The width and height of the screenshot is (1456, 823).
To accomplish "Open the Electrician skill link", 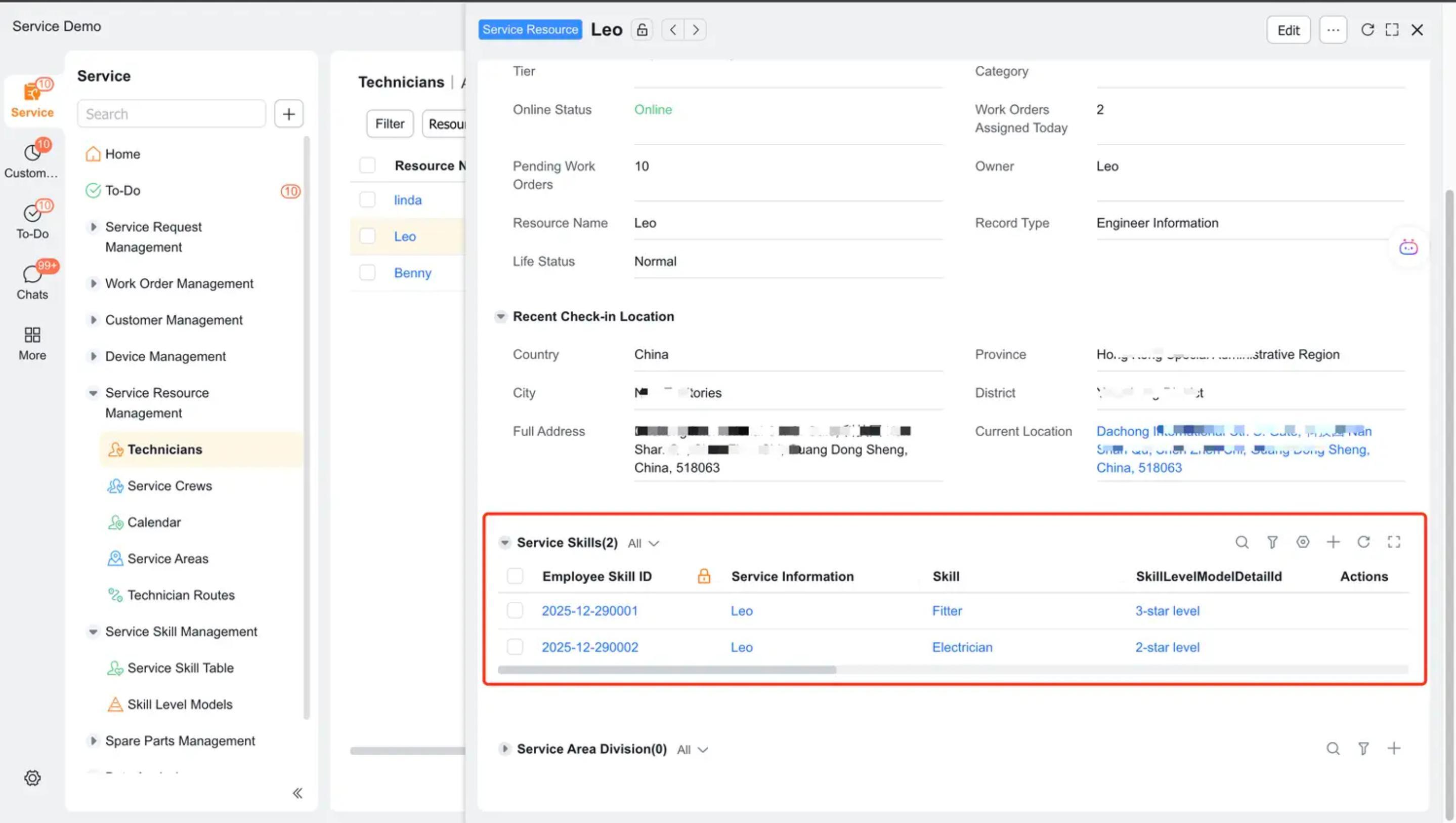I will click(x=962, y=647).
